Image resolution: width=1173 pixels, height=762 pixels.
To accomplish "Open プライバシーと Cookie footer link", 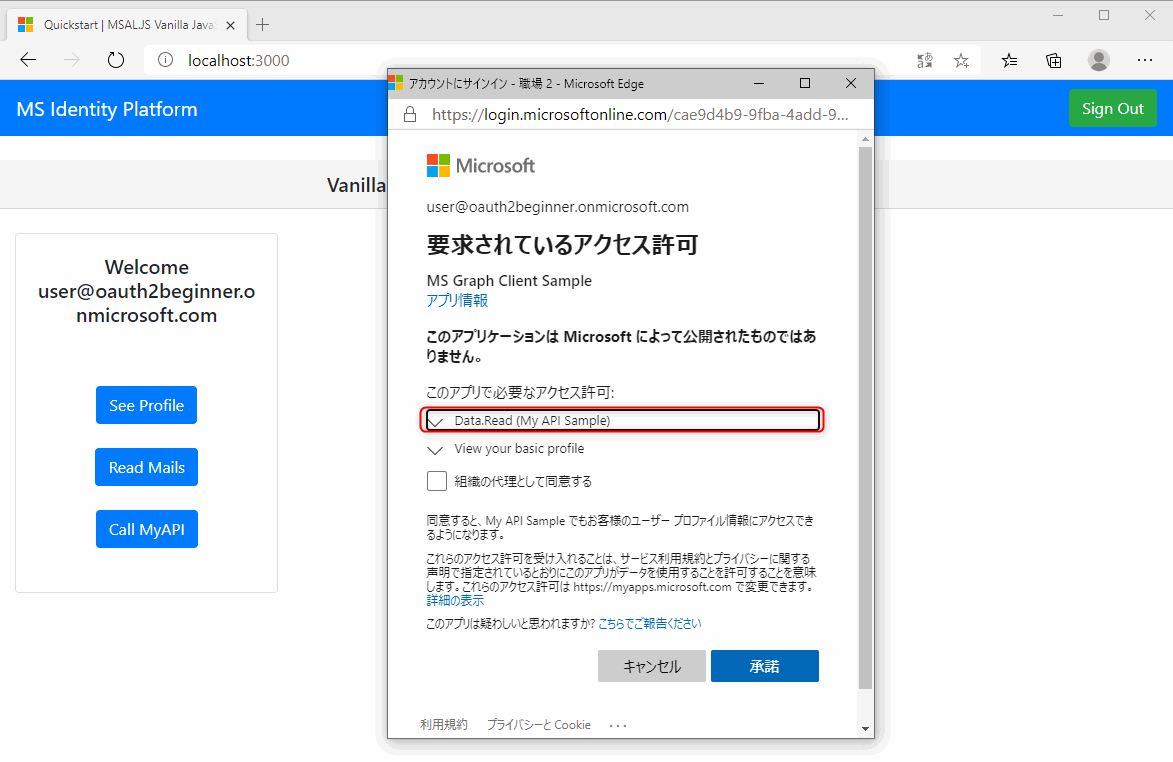I will click(539, 725).
